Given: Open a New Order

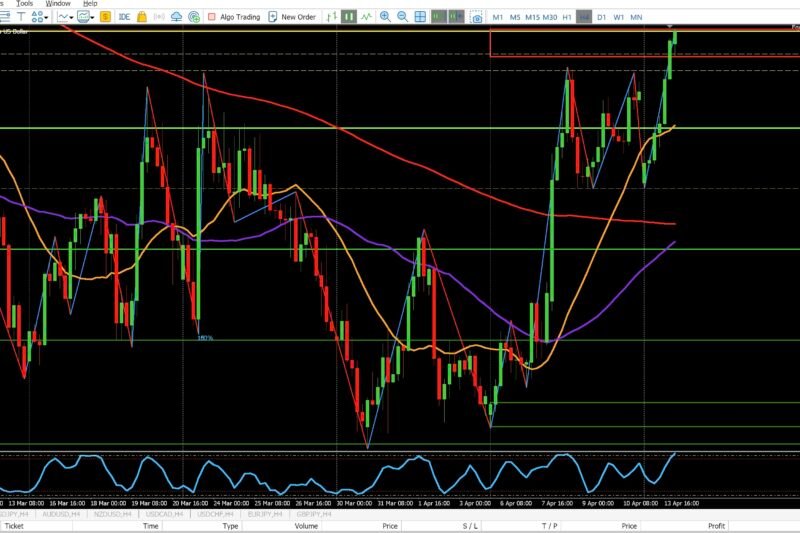Looking at the screenshot, I should (x=292, y=17).
